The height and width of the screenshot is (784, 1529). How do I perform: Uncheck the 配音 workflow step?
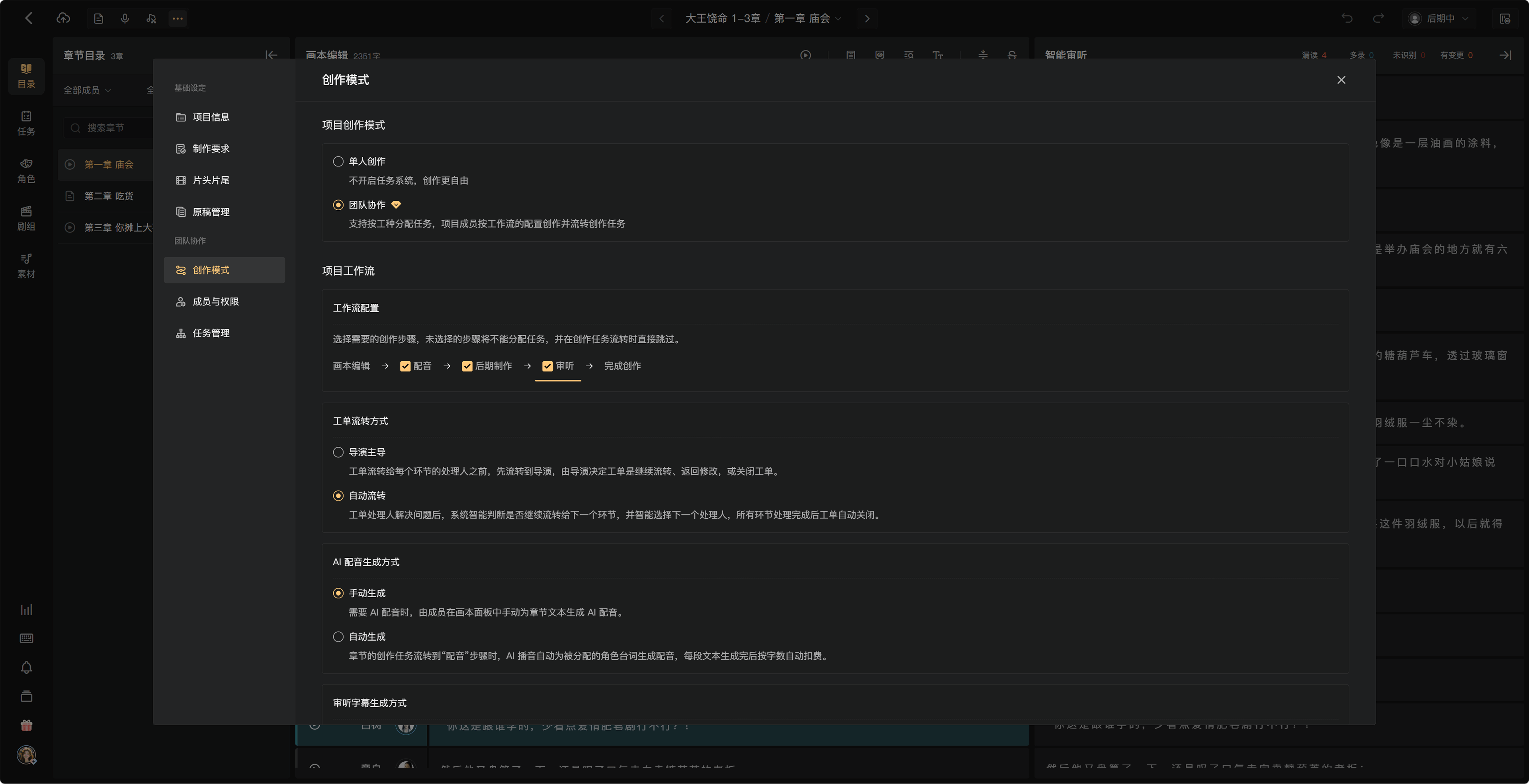405,366
